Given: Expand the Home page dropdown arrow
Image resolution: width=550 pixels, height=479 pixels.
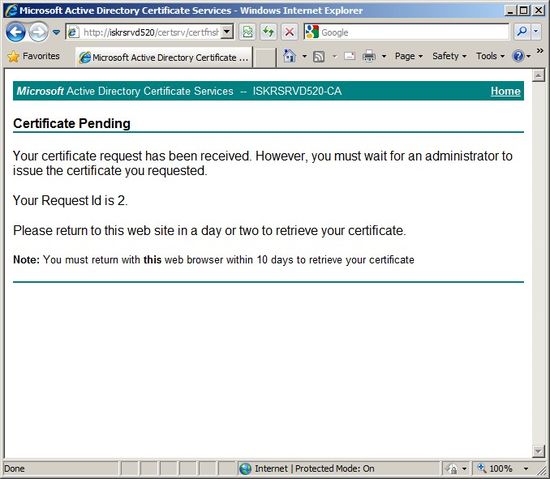Looking at the screenshot, I should tap(304, 56).
